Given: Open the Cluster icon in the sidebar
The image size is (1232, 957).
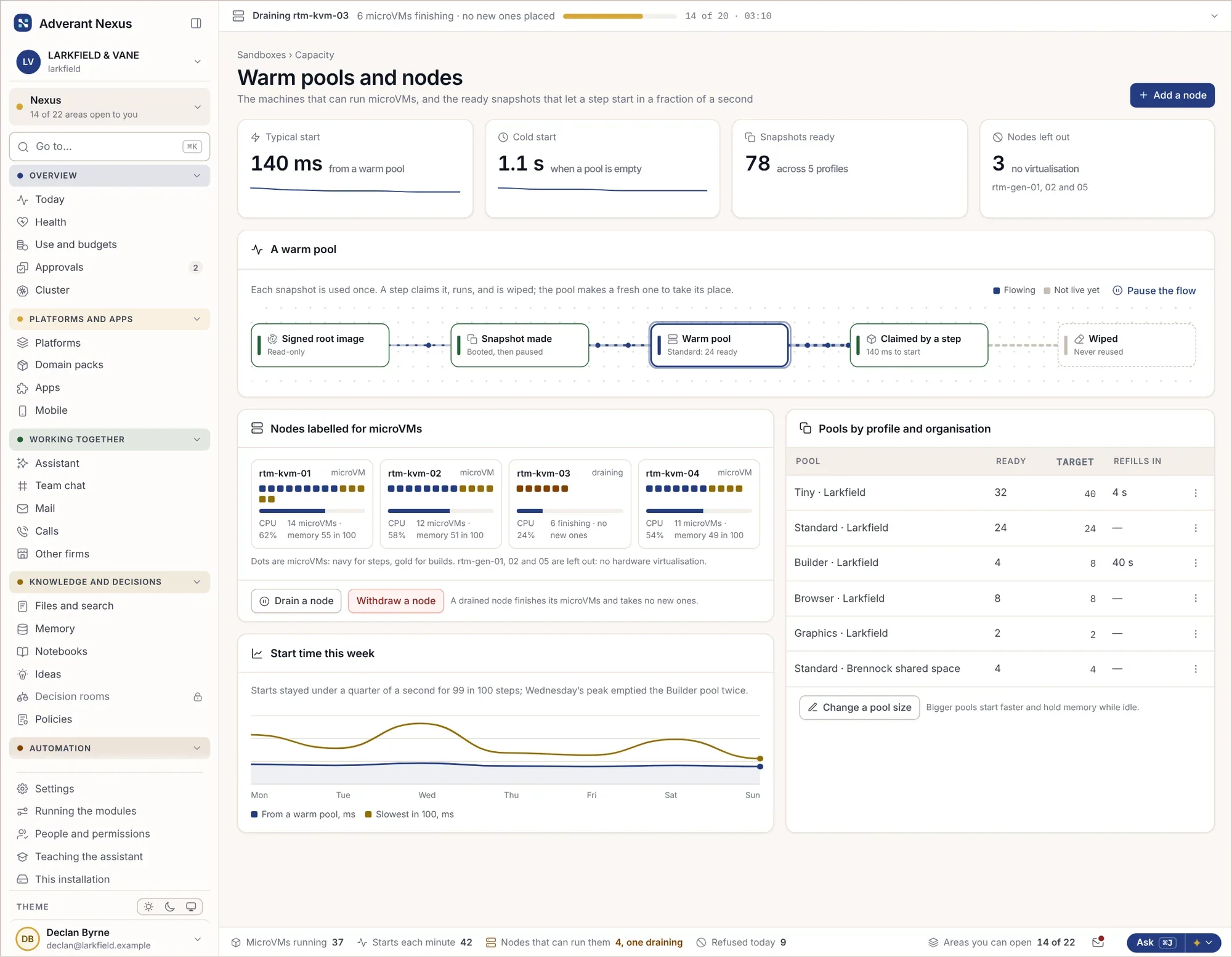Looking at the screenshot, I should coord(23,290).
